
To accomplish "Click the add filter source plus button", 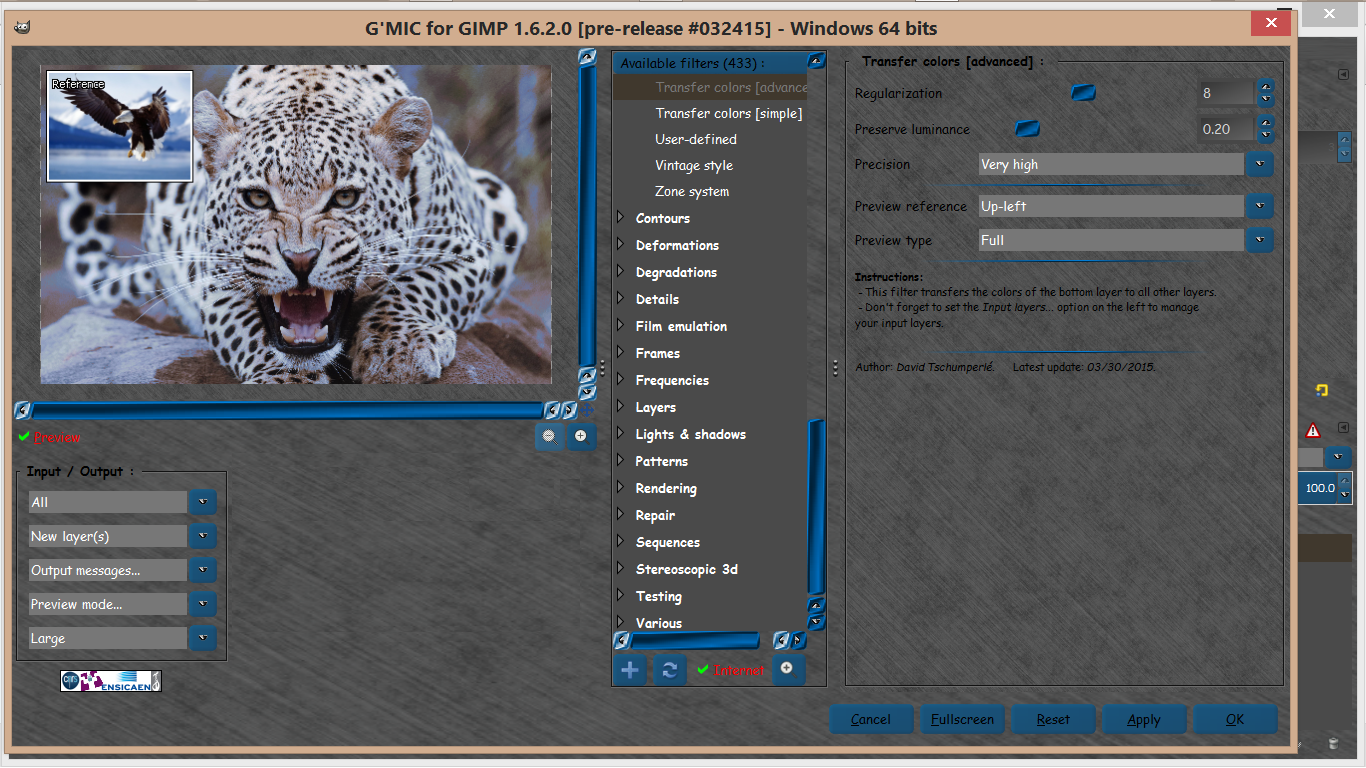I will [x=630, y=670].
